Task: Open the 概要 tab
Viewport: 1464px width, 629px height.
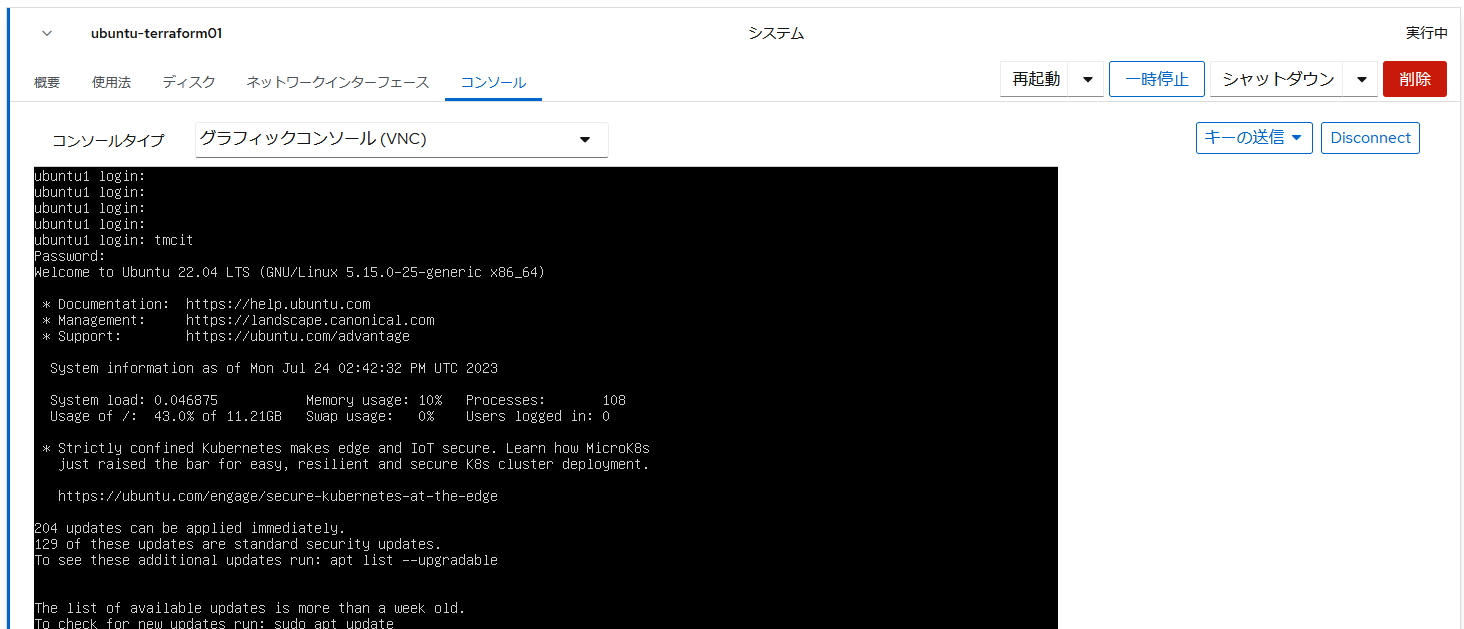Action: 47,82
